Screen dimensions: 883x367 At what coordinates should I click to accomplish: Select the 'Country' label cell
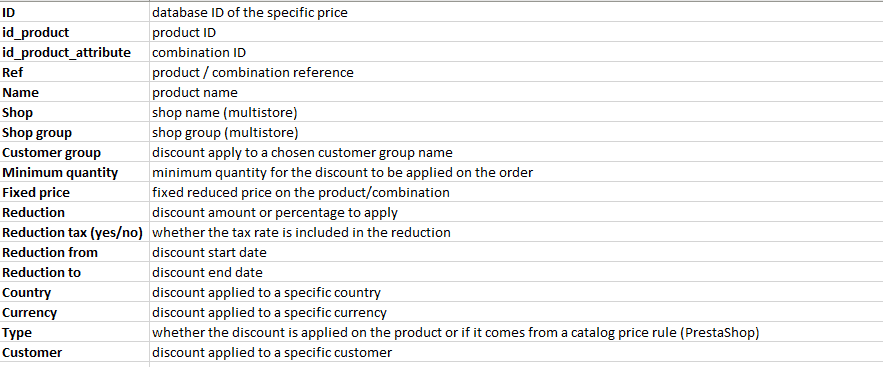click(74, 292)
